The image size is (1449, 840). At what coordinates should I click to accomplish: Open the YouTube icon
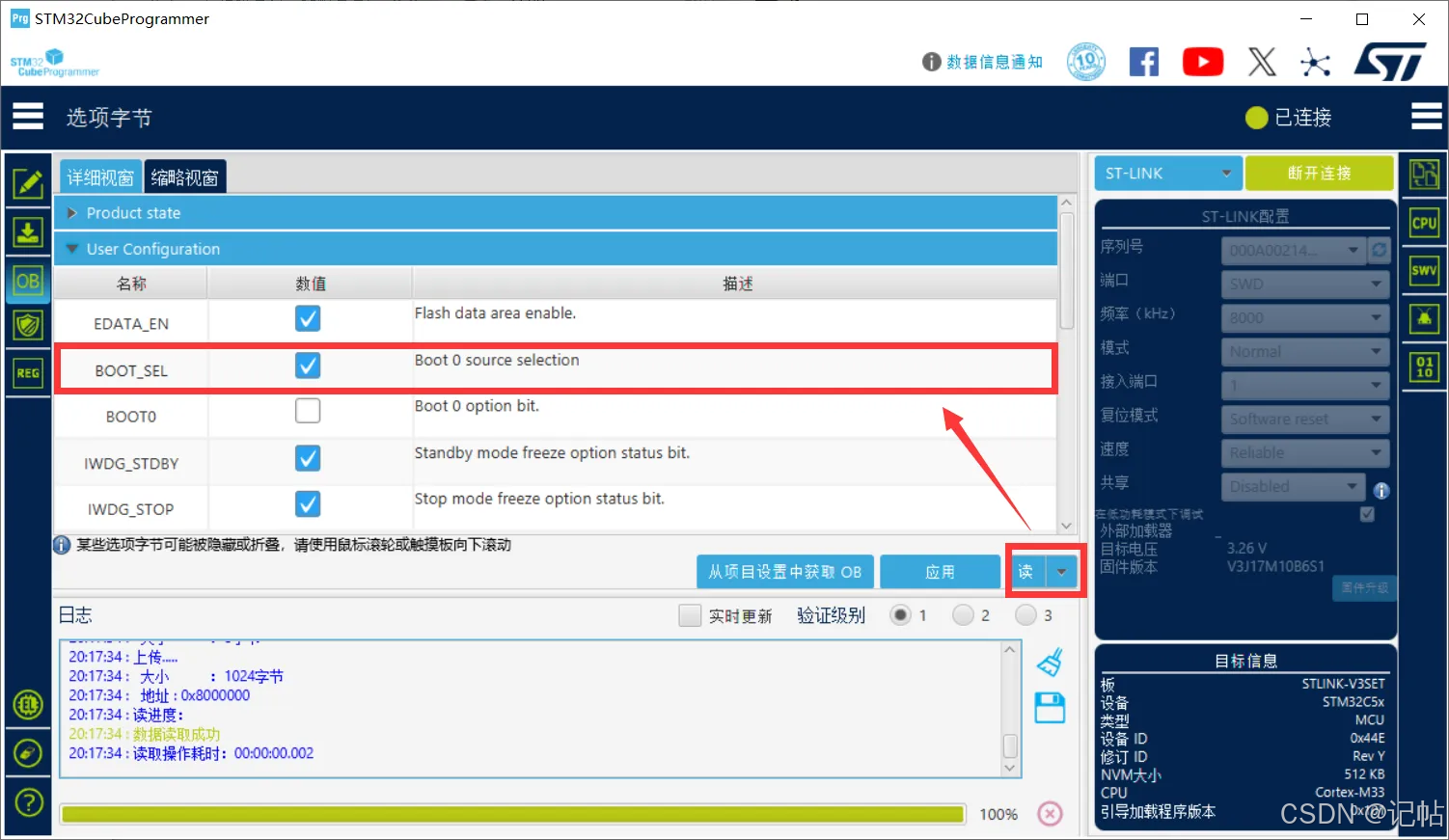tap(1203, 62)
